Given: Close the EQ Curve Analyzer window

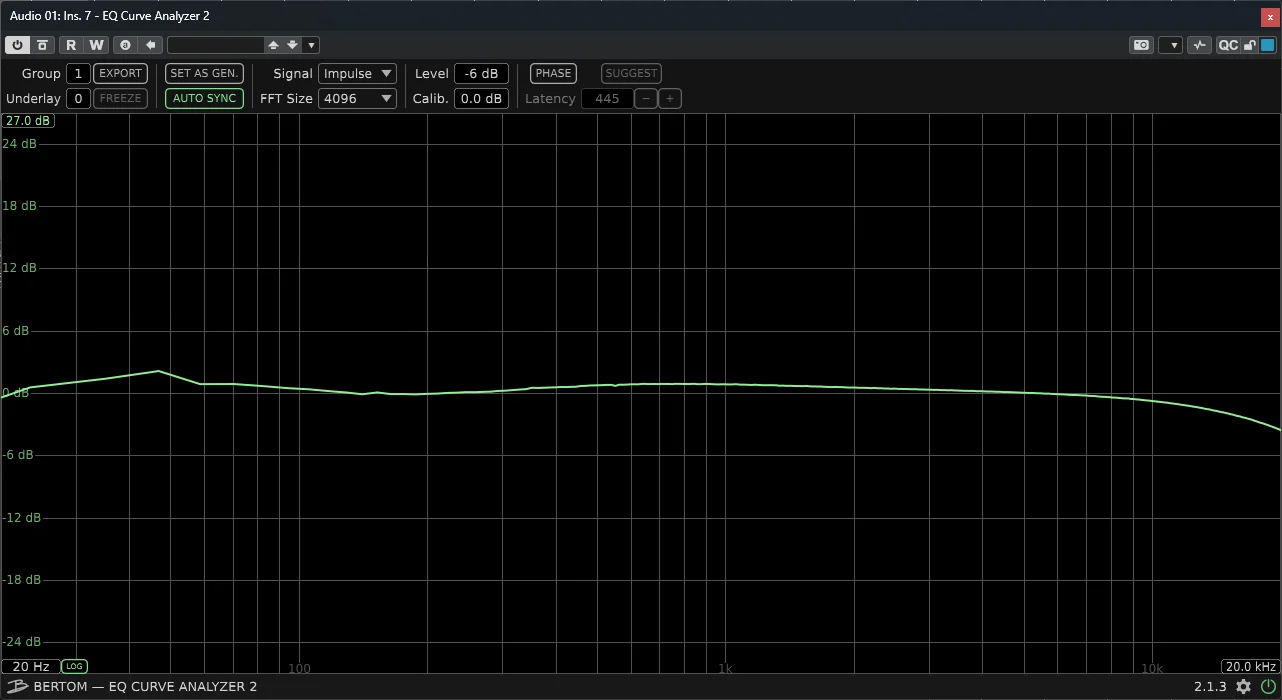Looking at the screenshot, I should tap(1270, 17).
